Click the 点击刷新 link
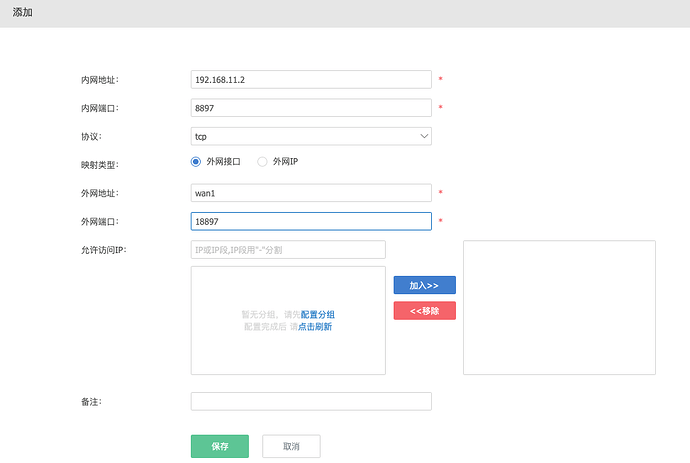 coord(315,327)
